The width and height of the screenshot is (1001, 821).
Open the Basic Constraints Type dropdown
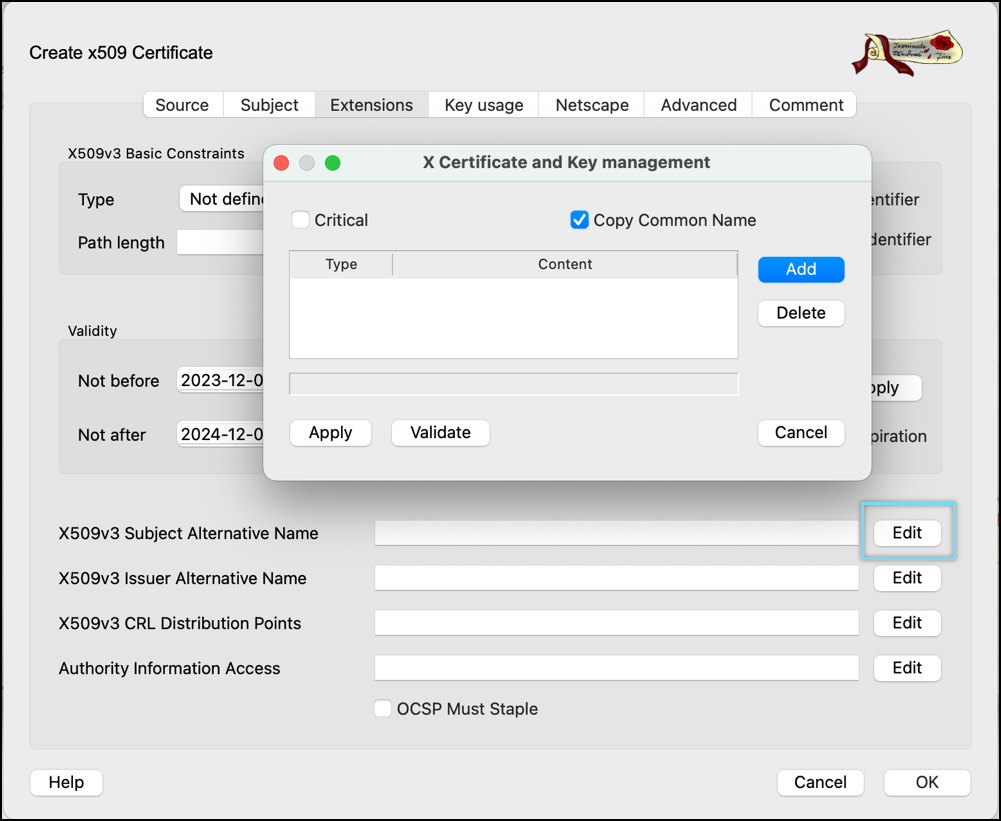[222, 199]
